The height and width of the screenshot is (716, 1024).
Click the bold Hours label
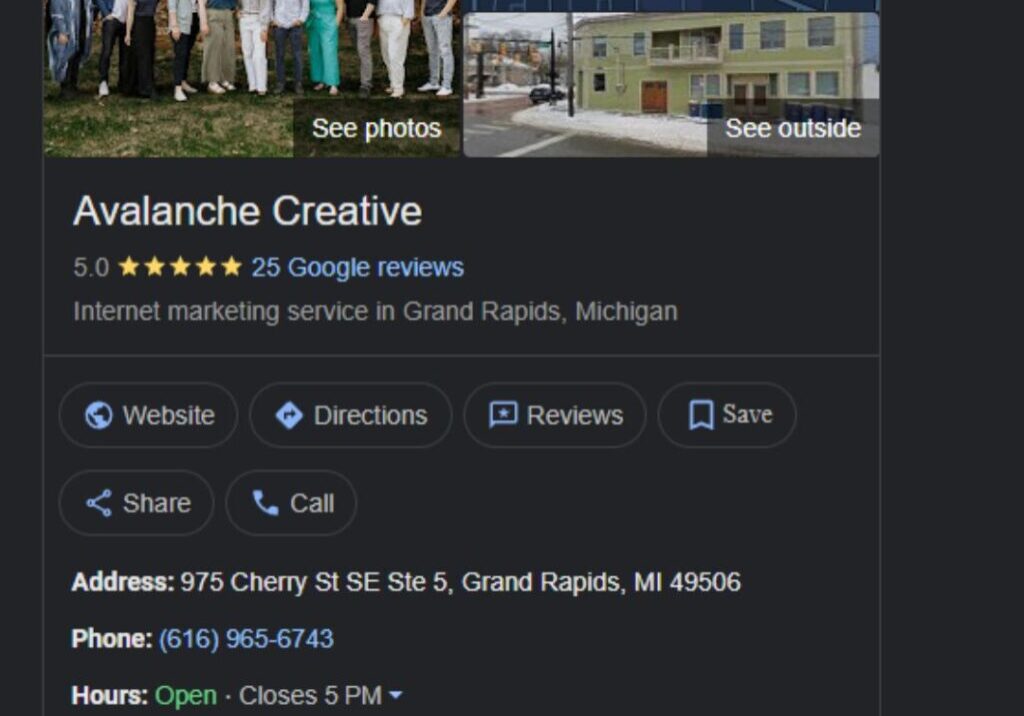click(110, 695)
